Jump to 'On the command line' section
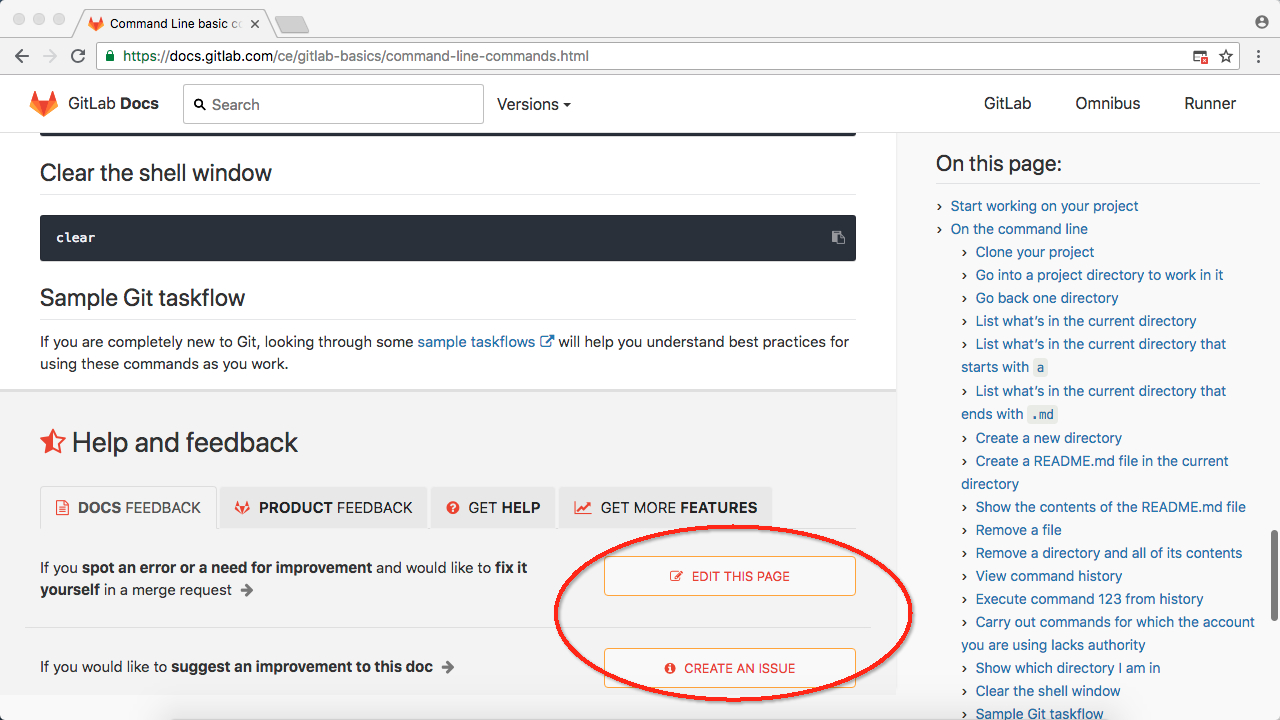The image size is (1280, 720). tap(1019, 229)
